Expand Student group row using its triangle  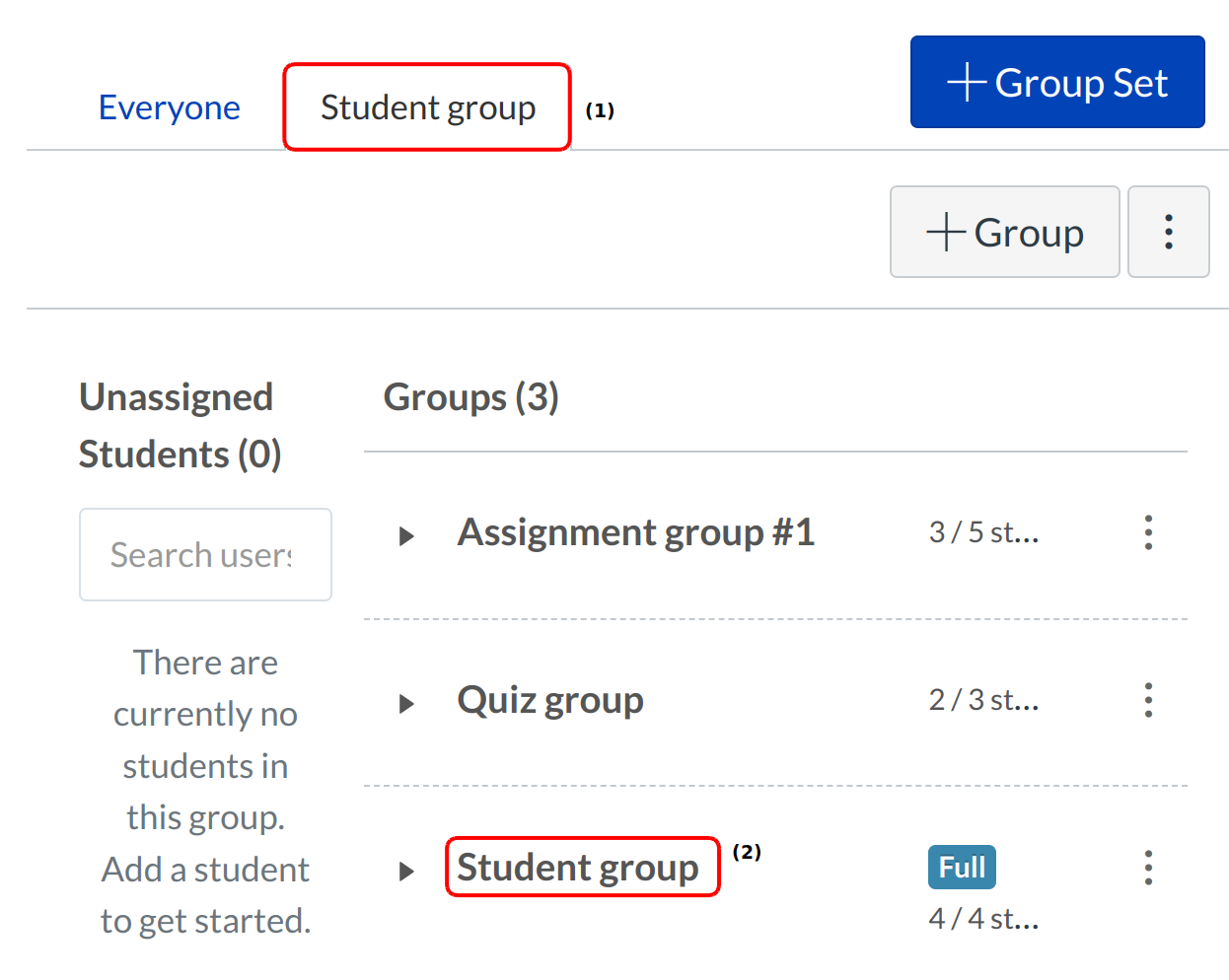point(405,872)
